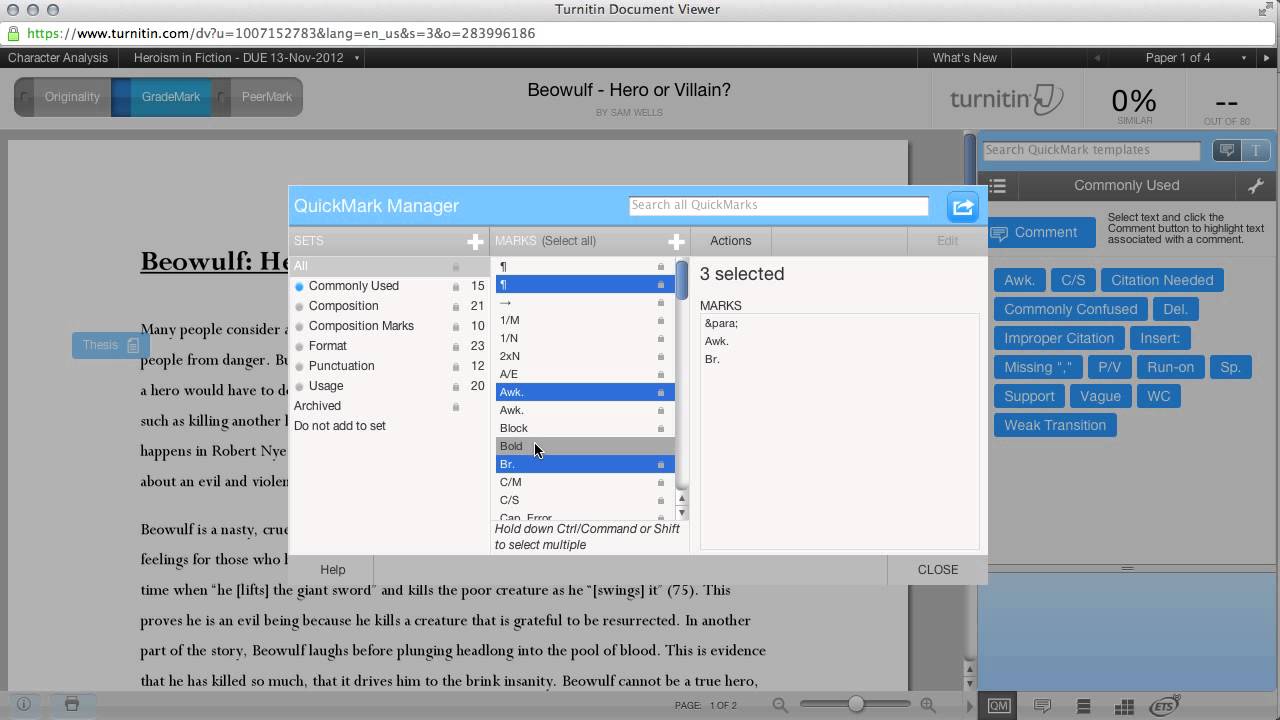Image resolution: width=1280 pixels, height=720 pixels.
Task: Click the QuickMark Manager export share icon
Action: pyautogui.click(x=963, y=206)
